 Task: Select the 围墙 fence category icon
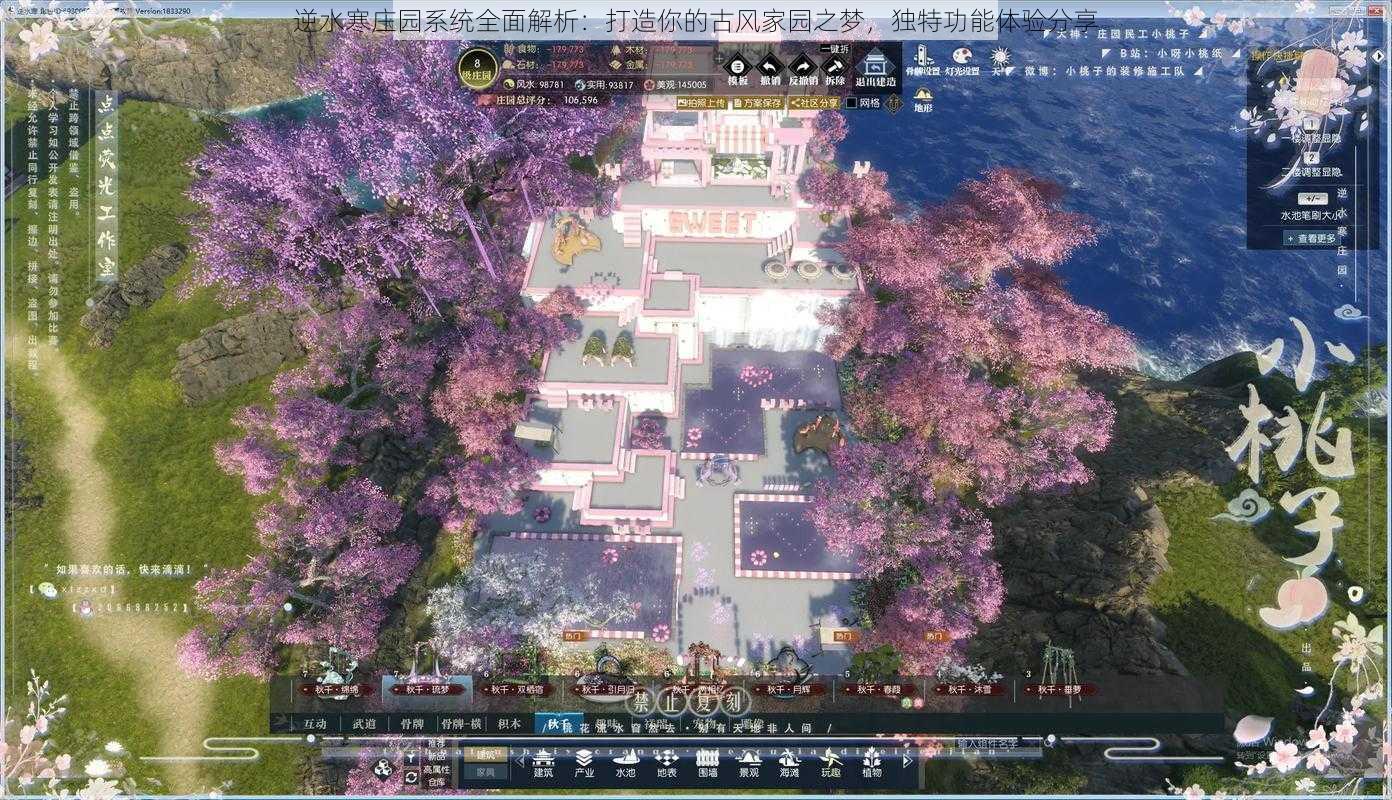tap(707, 764)
